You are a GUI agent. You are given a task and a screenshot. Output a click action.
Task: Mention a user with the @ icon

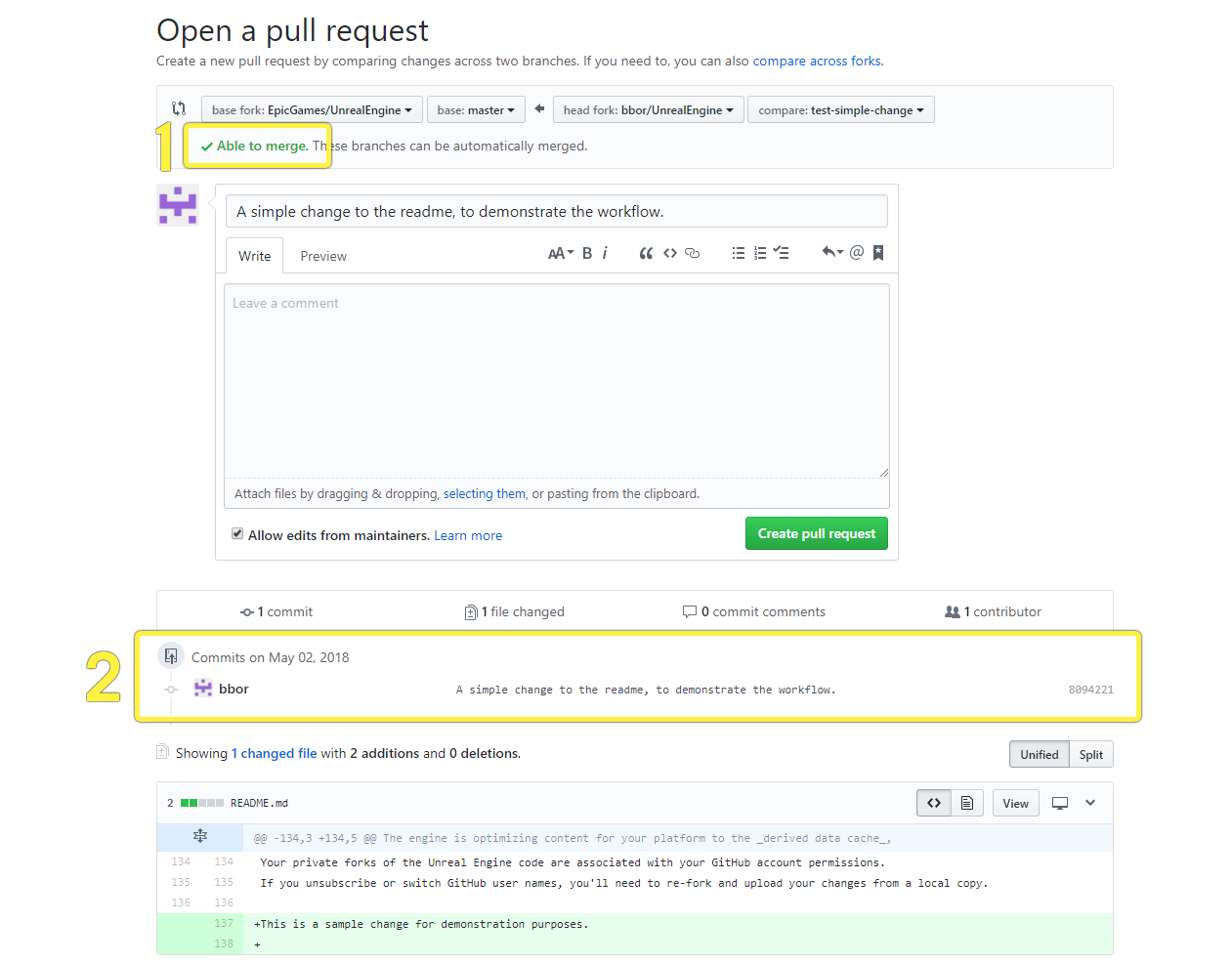coord(857,252)
